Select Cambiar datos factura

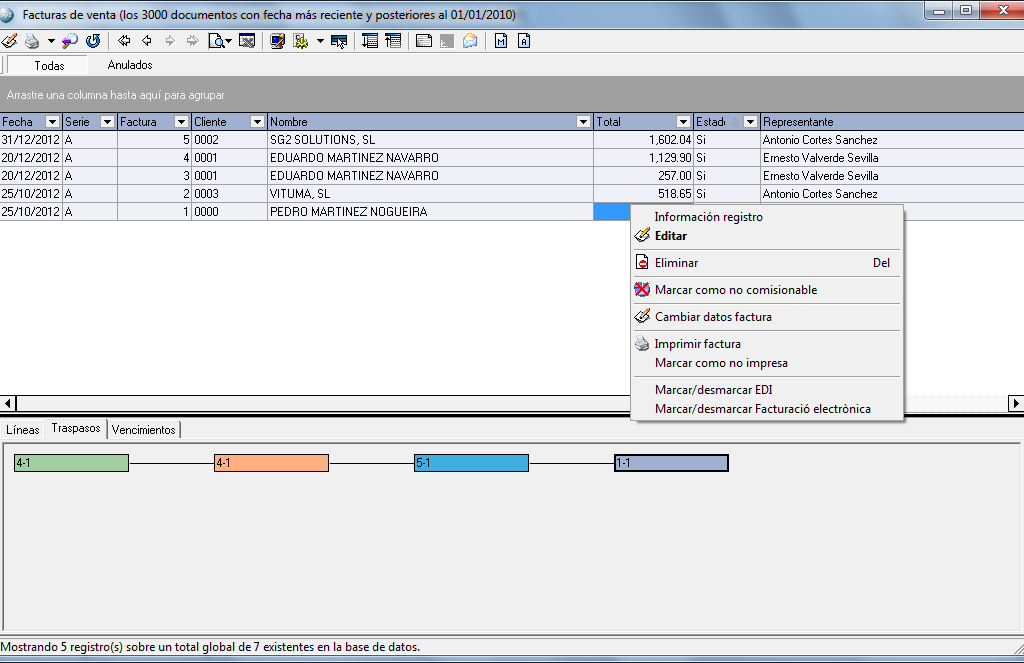[767, 317]
